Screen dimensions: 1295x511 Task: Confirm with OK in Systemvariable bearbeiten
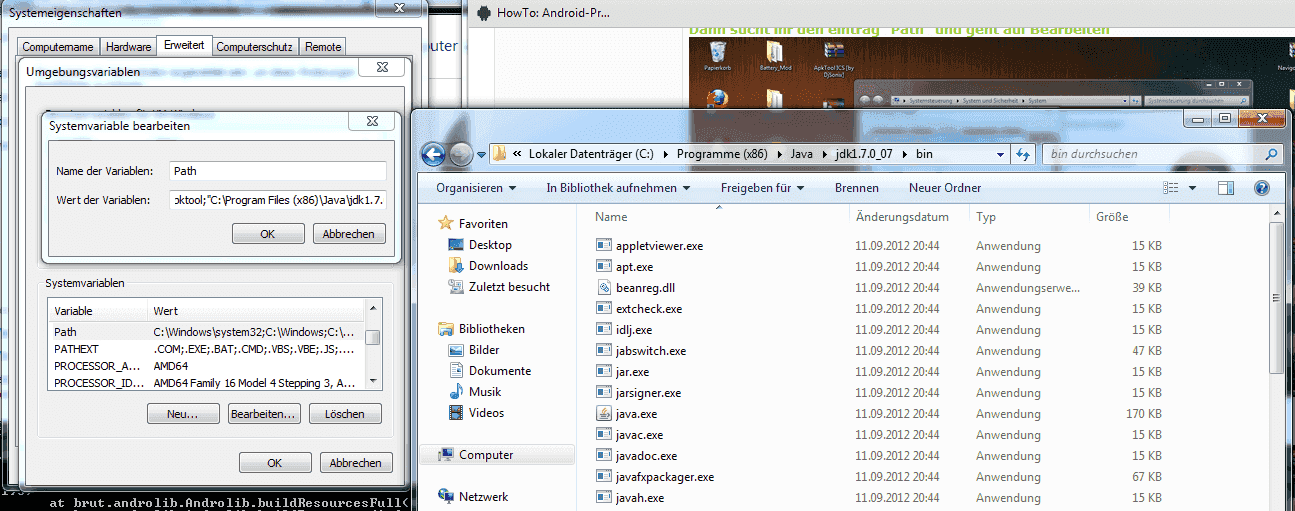point(268,233)
